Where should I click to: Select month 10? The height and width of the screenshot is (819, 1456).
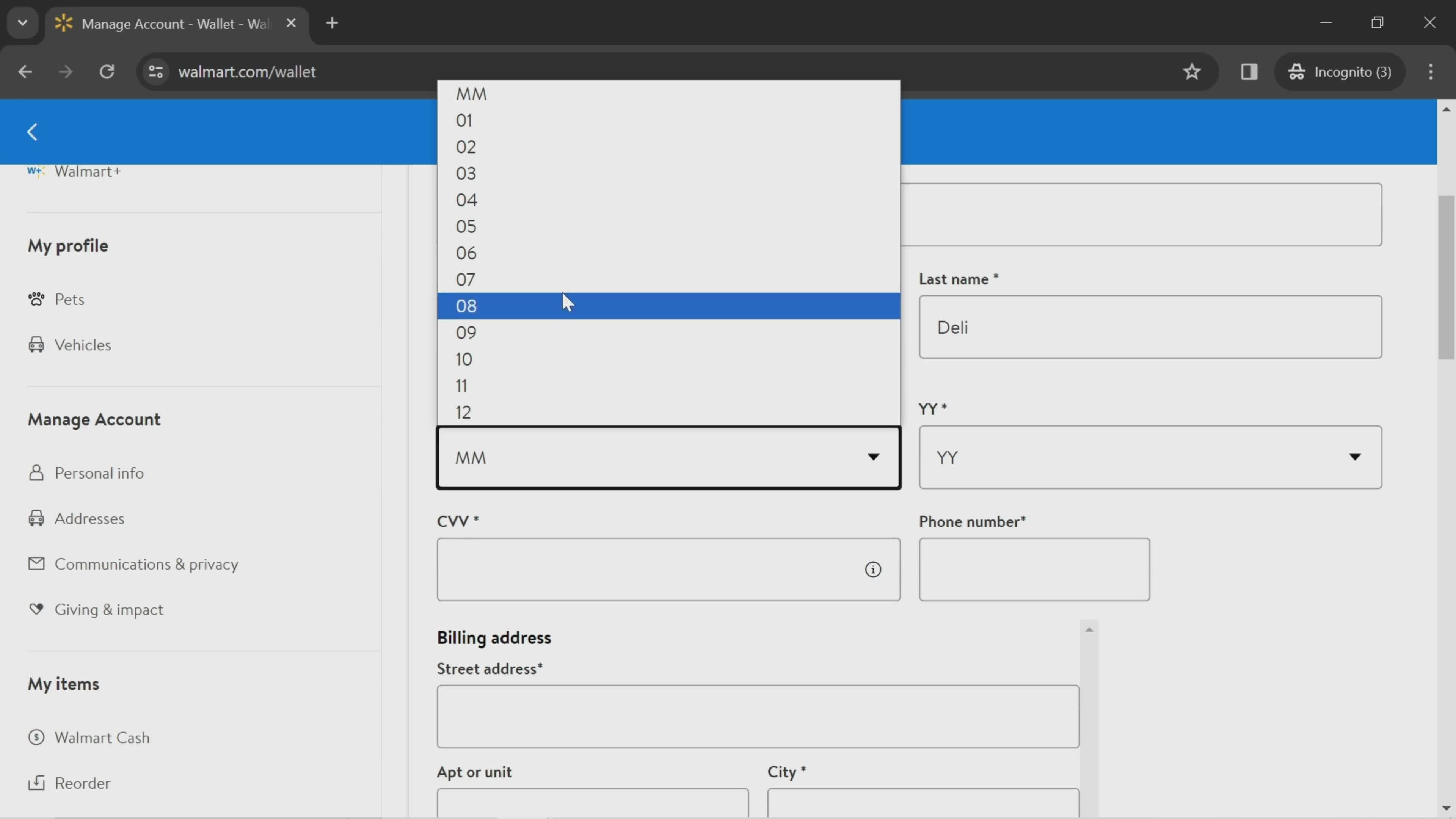pyautogui.click(x=668, y=359)
